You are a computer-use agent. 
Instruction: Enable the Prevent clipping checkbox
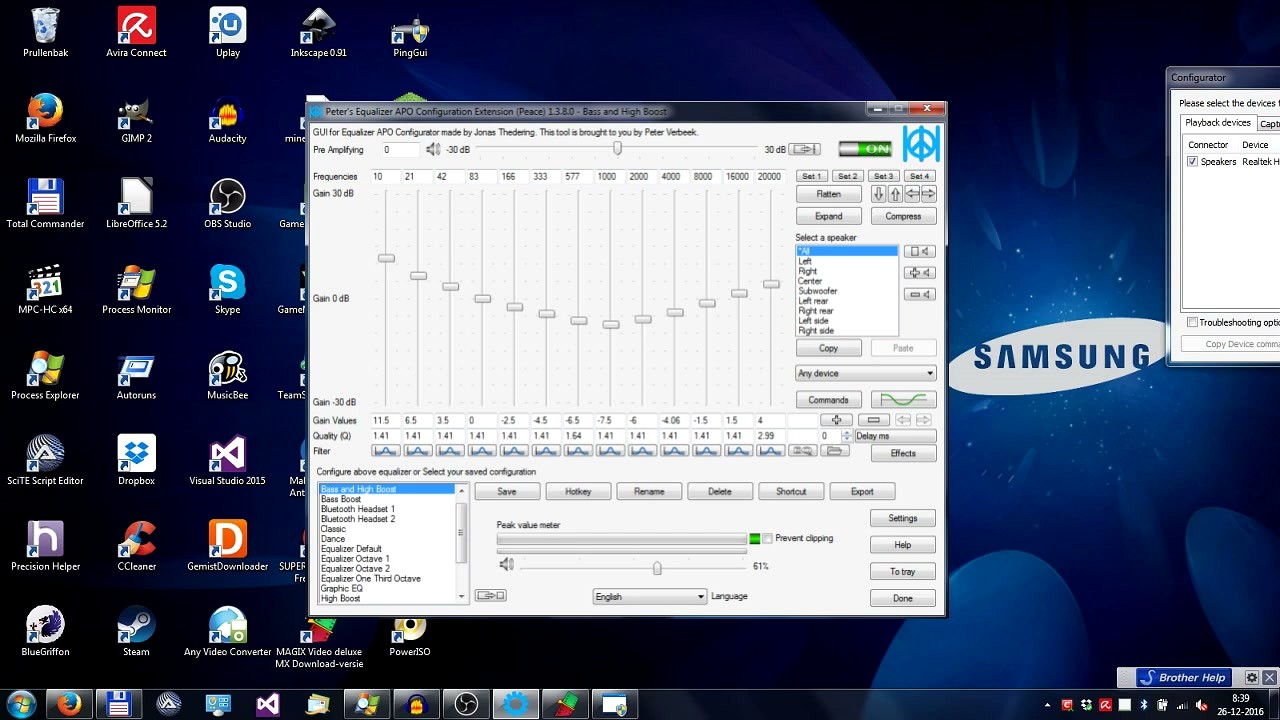pyautogui.click(x=767, y=538)
